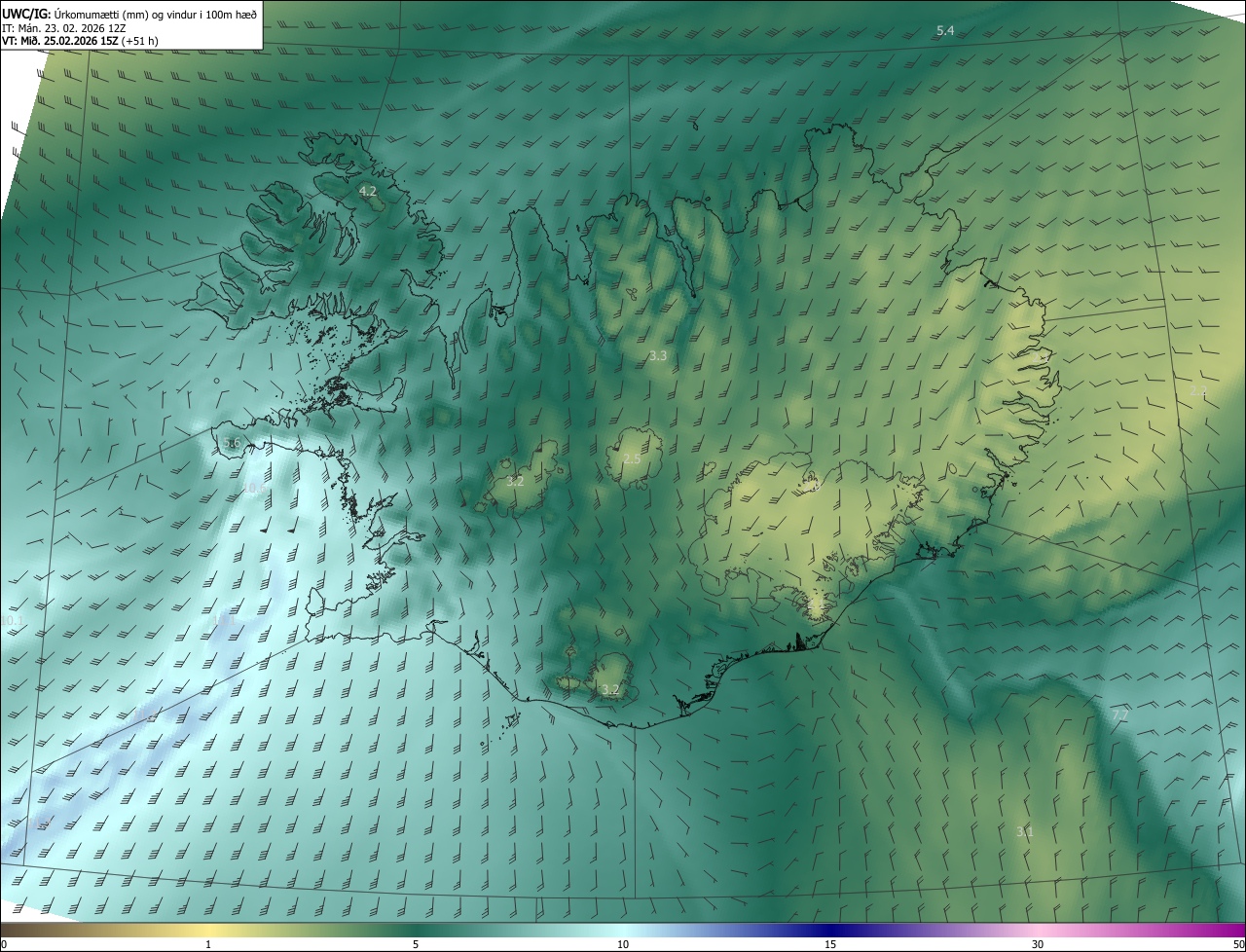Click the colour scale tick label 5
This screenshot has height=952, width=1246.
pos(416,944)
